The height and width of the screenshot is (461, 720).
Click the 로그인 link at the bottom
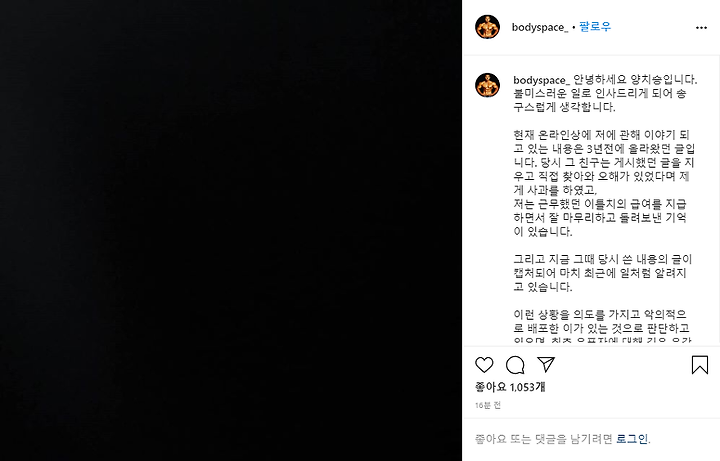[x=632, y=439]
